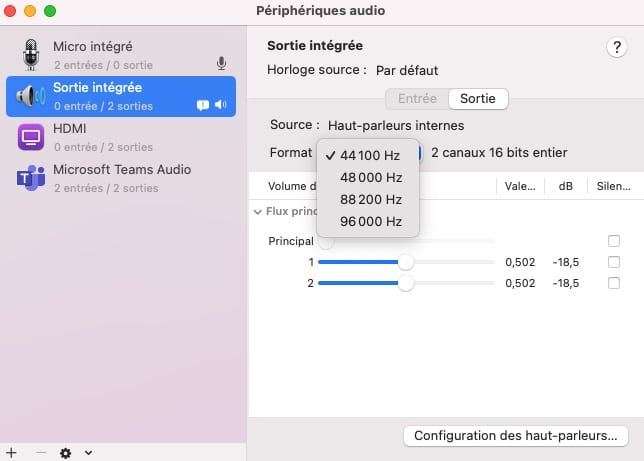
Task: Collapse the Flux principal section
Action: pos(257,212)
